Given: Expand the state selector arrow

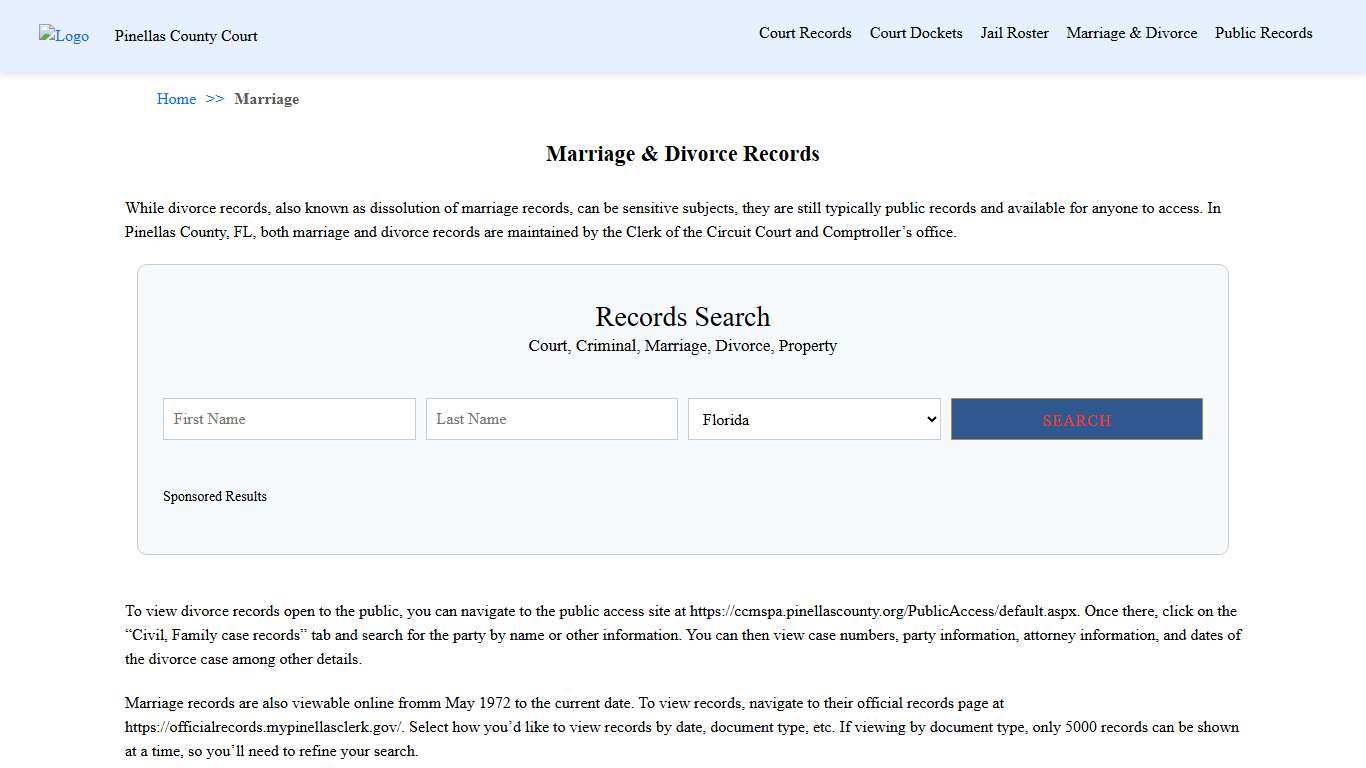Looking at the screenshot, I should [x=928, y=419].
